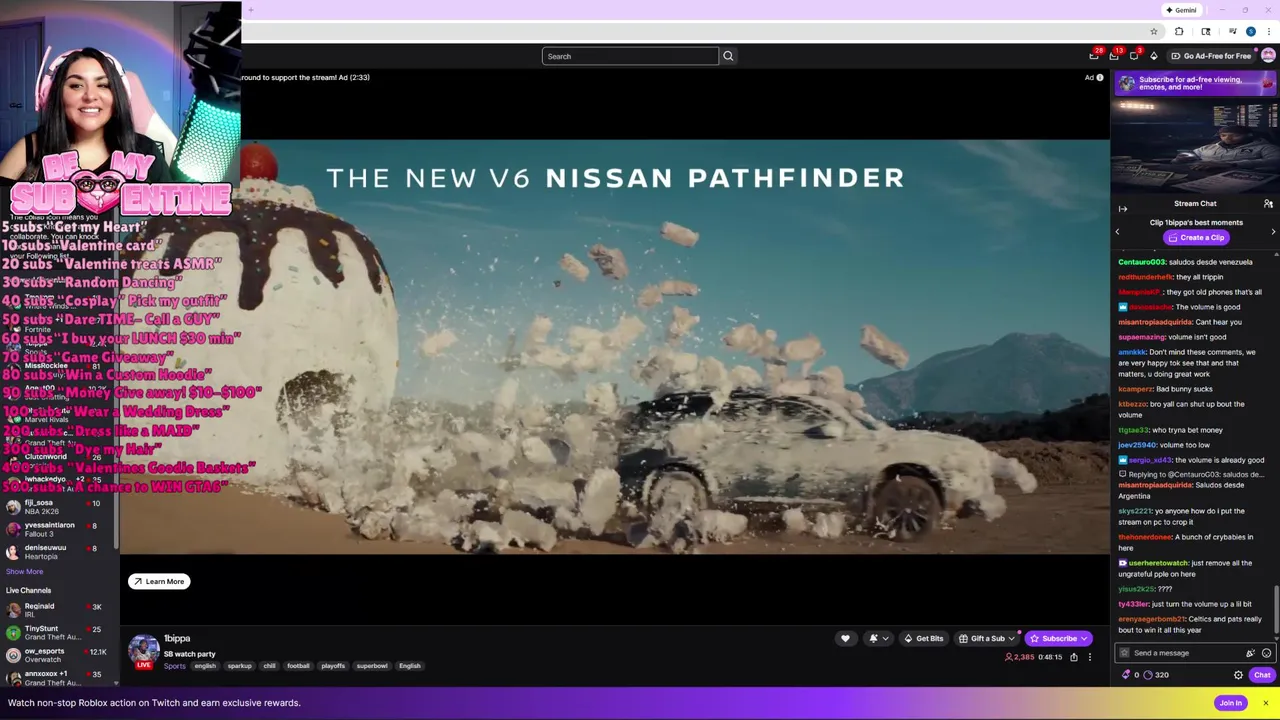Viewport: 1280px width, 720px height.
Task: Click in the Search input field
Action: 630,56
